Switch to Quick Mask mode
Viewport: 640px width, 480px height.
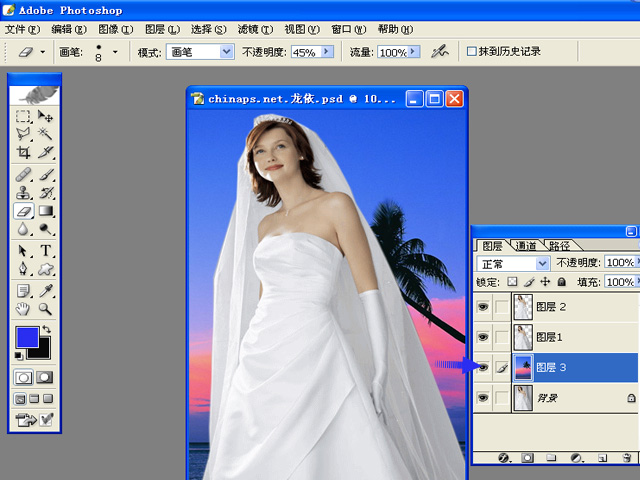coord(45,378)
